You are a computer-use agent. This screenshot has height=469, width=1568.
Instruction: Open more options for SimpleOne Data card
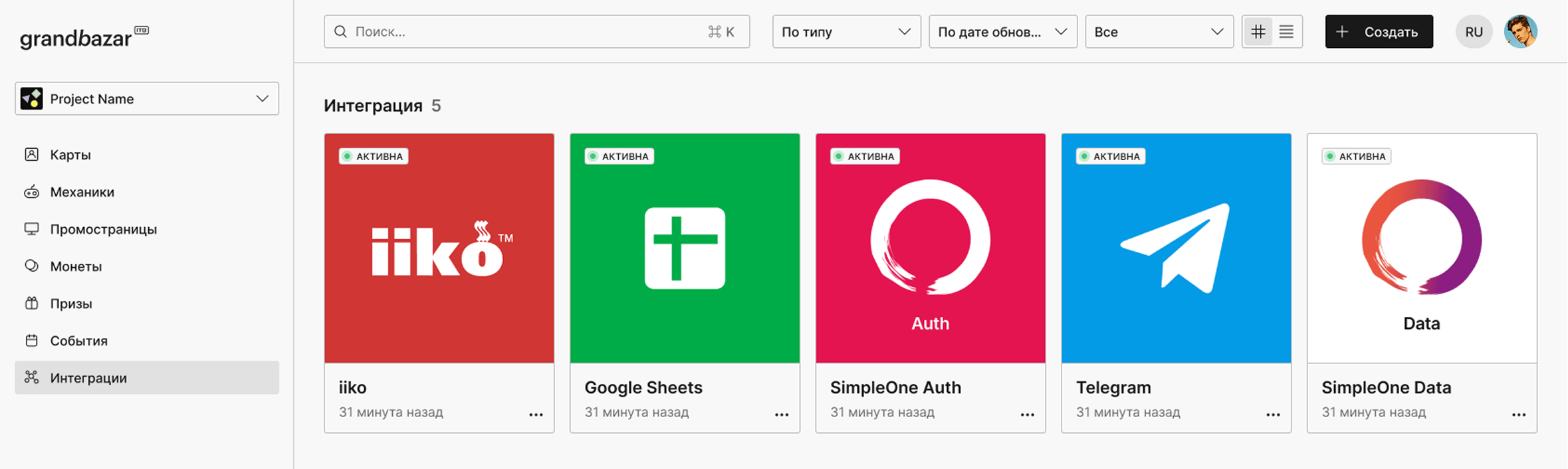click(x=1519, y=415)
